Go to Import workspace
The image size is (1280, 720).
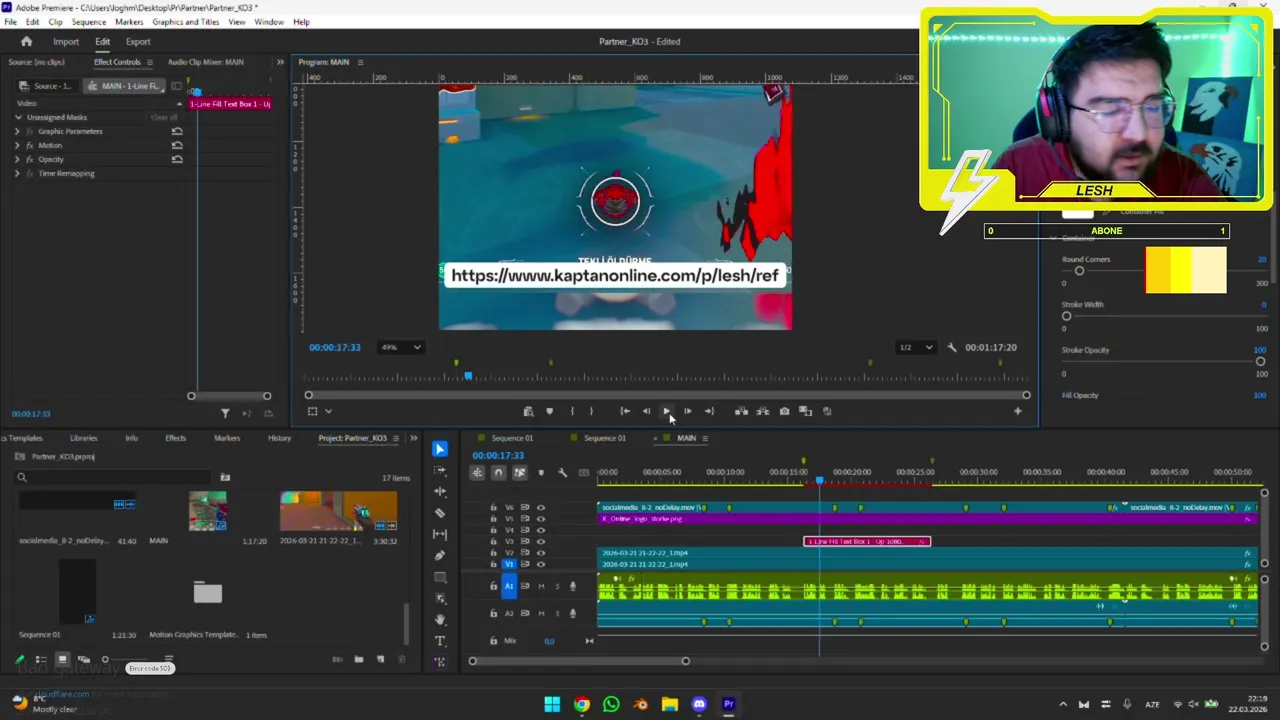pos(66,41)
